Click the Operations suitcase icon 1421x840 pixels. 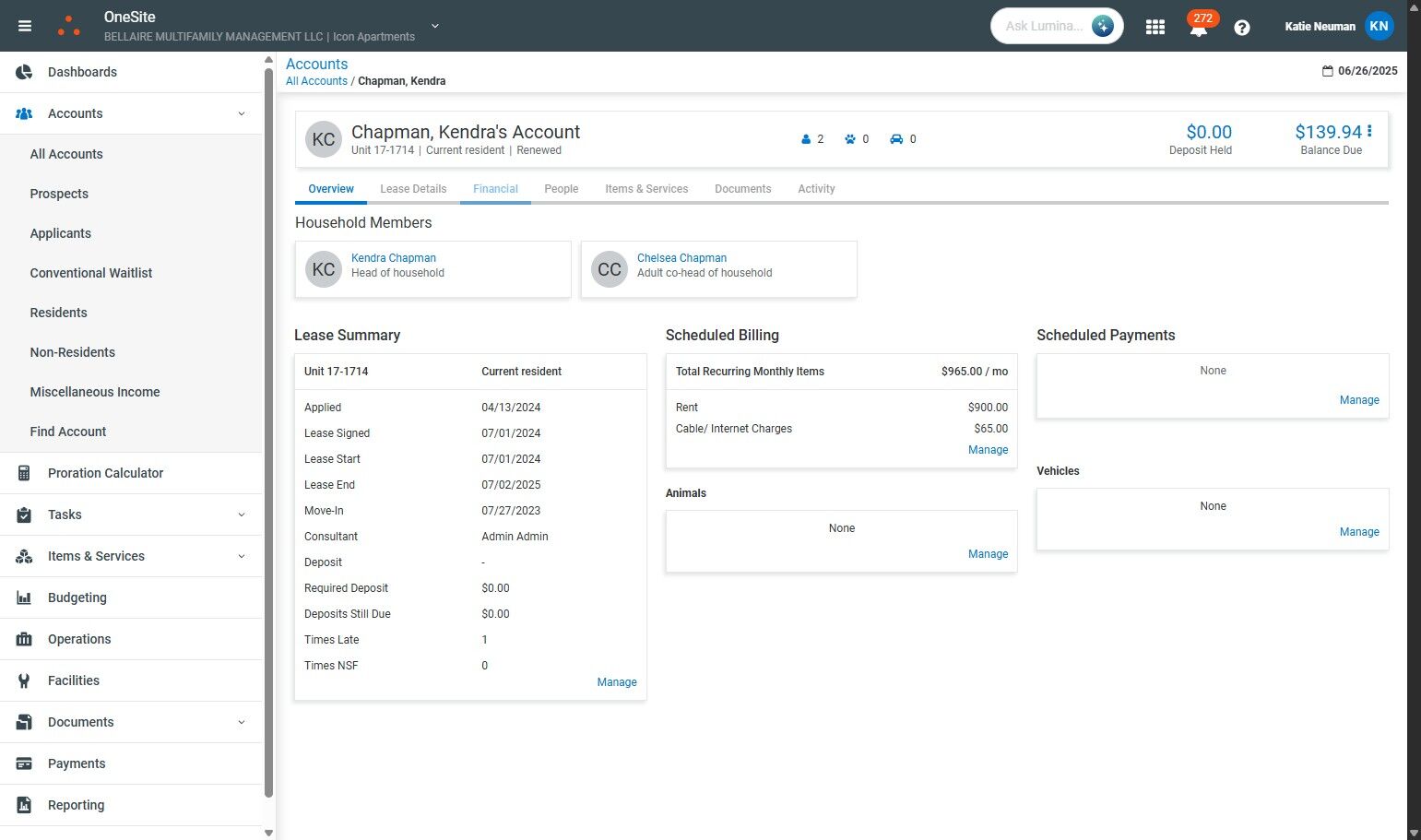pos(25,639)
